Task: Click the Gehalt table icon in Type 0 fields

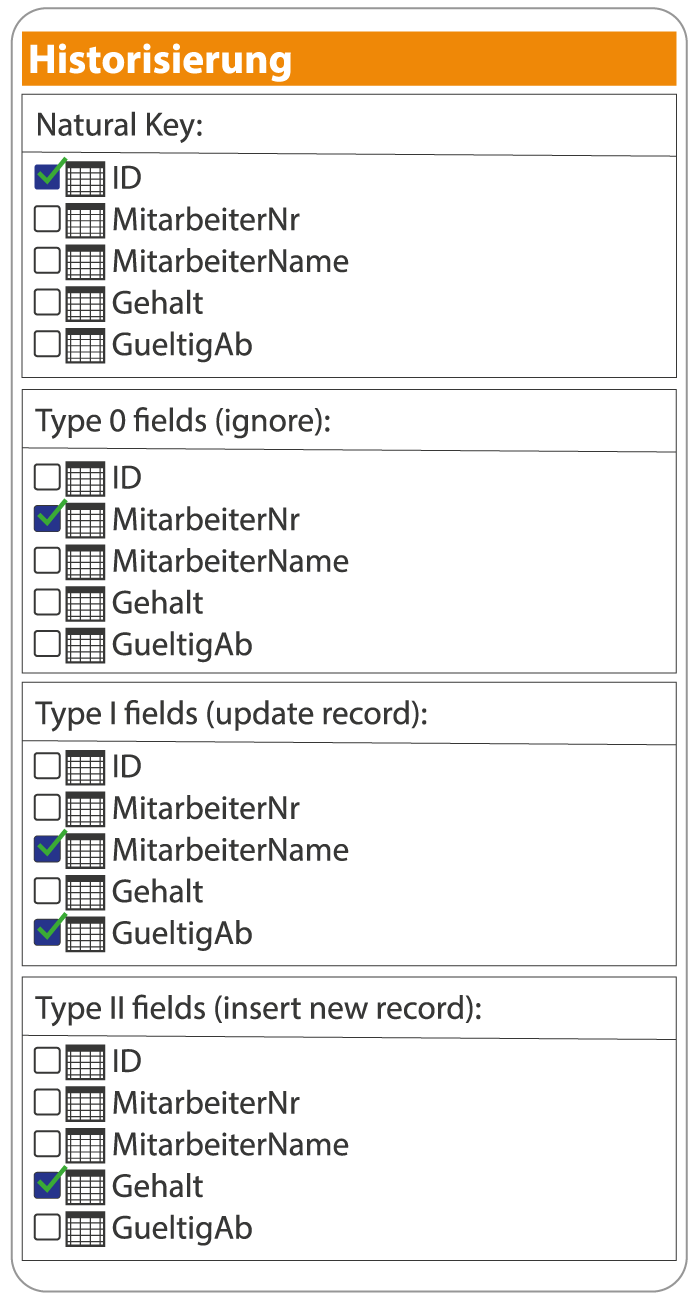Action: [x=84, y=602]
